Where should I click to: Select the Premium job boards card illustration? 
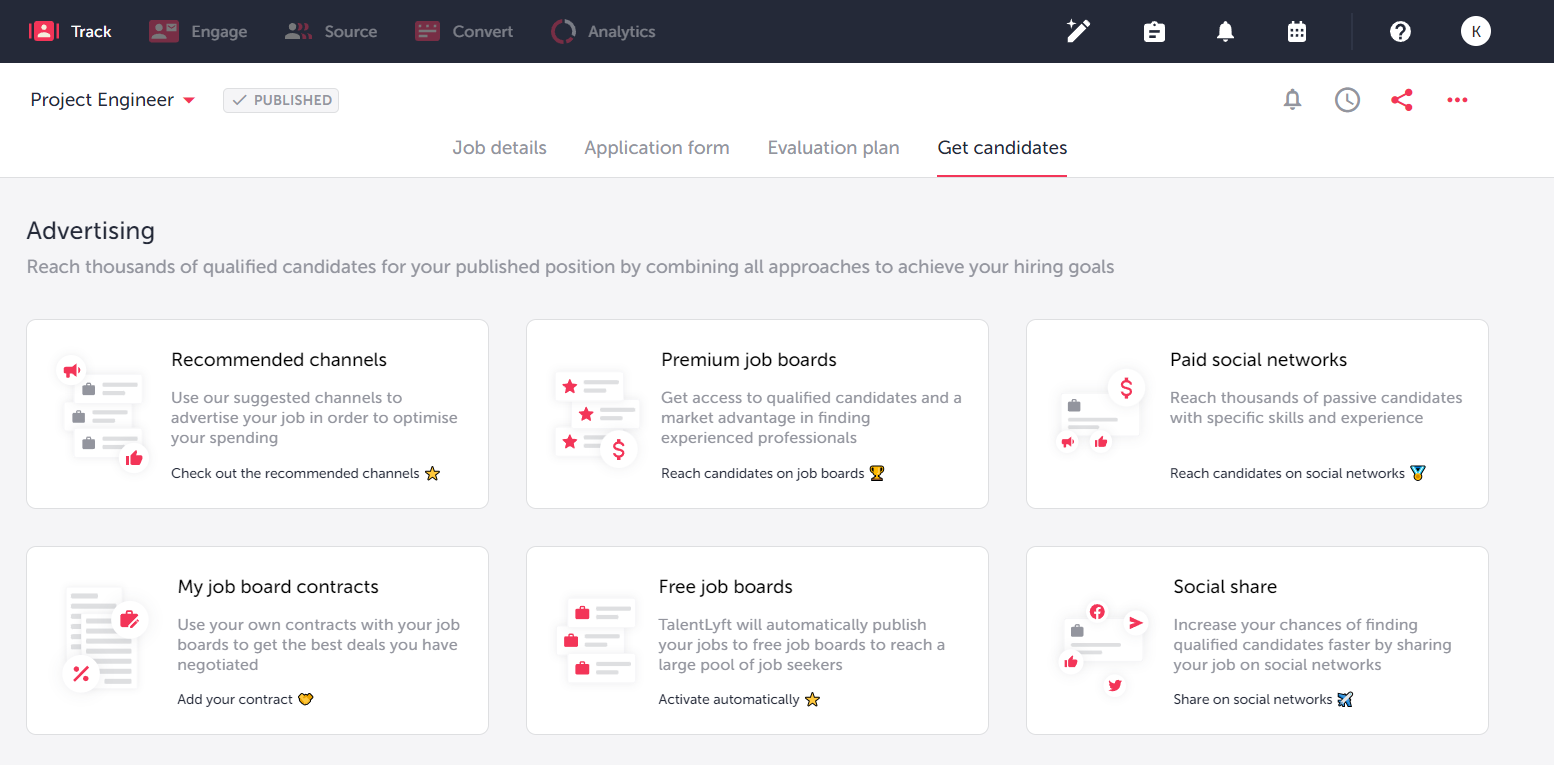[597, 415]
